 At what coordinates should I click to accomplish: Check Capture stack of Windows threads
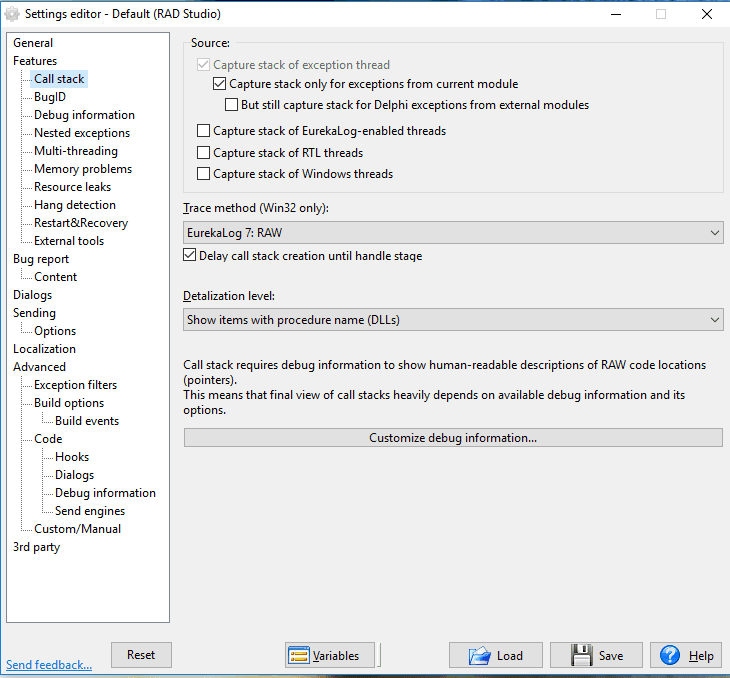(x=203, y=174)
